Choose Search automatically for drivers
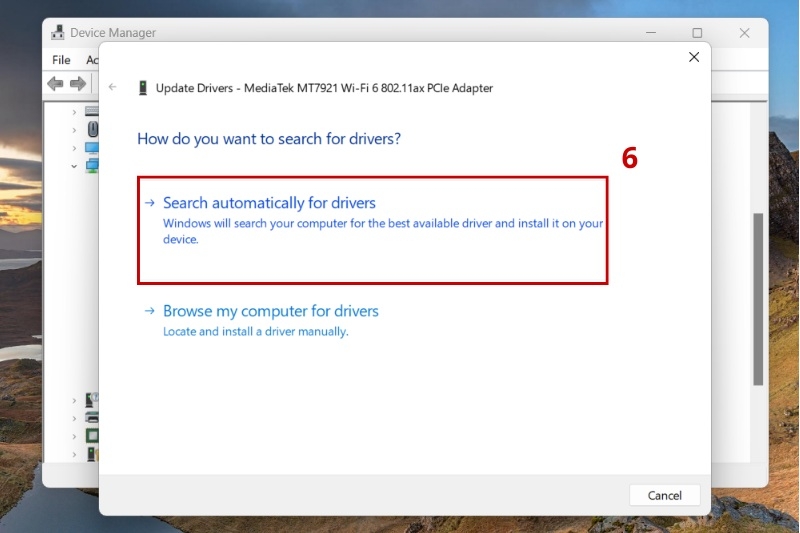Screen dimensions: 800x533 (372, 230)
